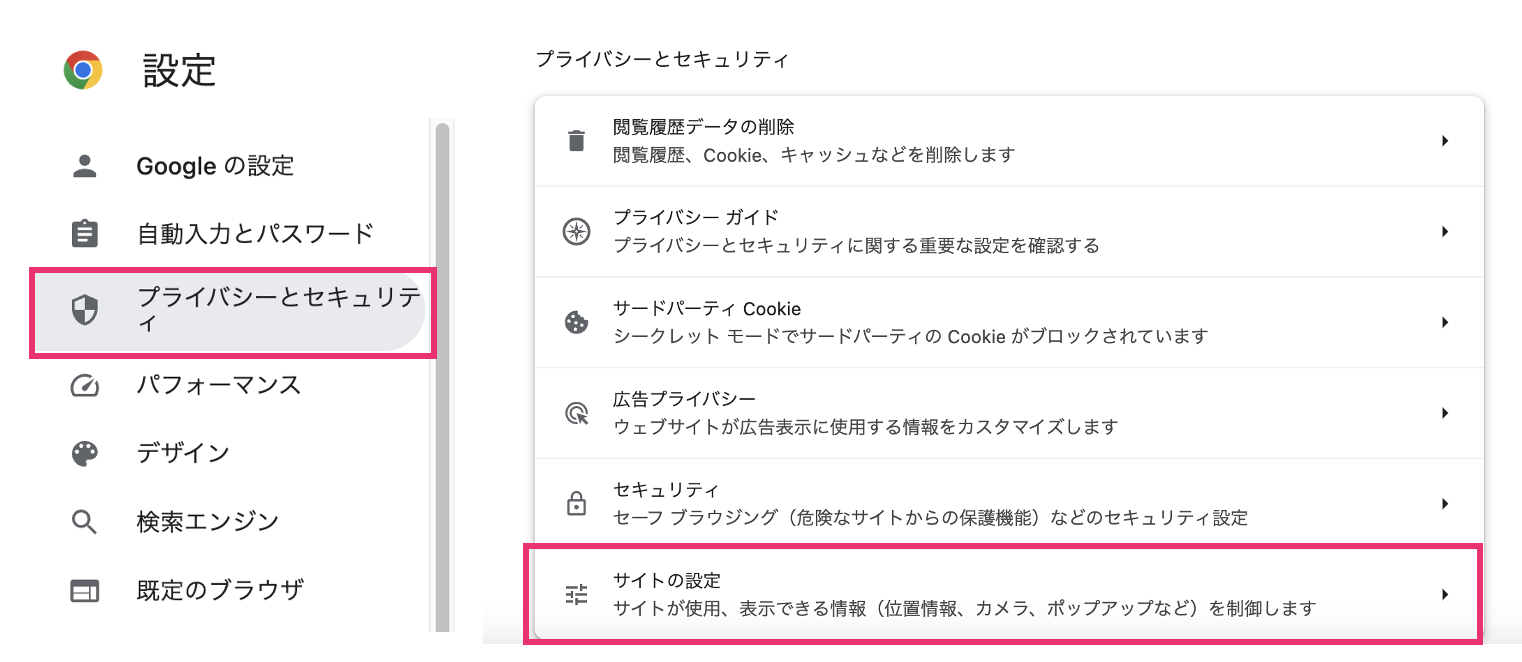
Task: Click the trash icon for 閲覧履歴データの削除
Action: [576, 140]
